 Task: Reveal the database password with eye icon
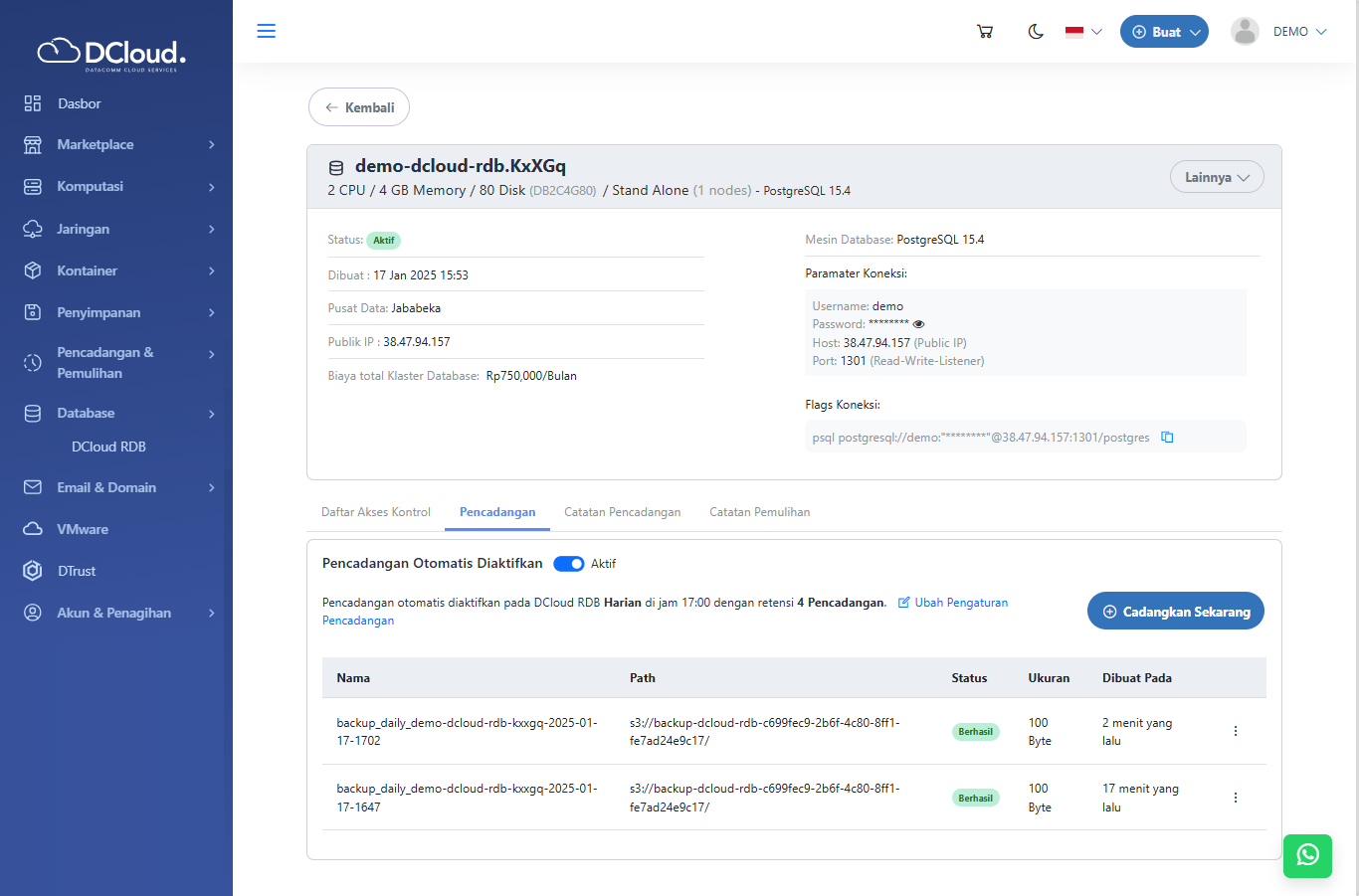pyautogui.click(x=918, y=324)
